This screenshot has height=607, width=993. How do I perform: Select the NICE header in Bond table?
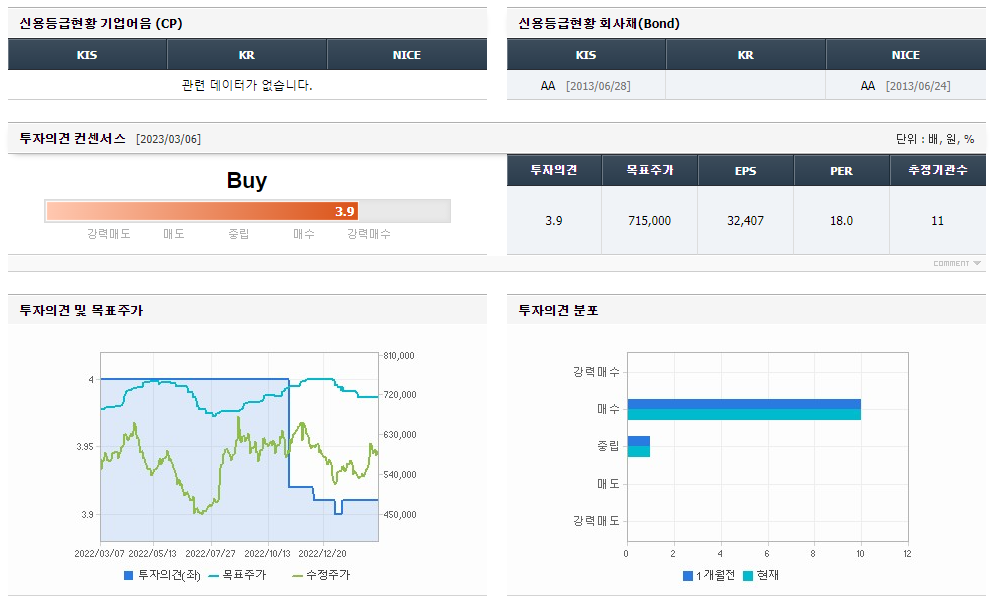click(x=905, y=54)
